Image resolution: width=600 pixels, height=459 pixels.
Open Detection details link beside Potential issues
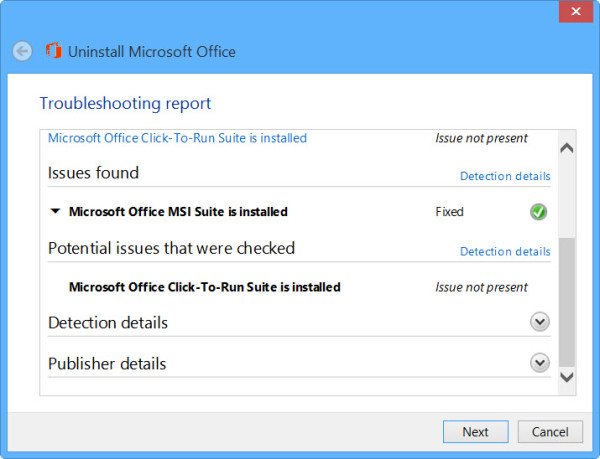[x=505, y=251]
